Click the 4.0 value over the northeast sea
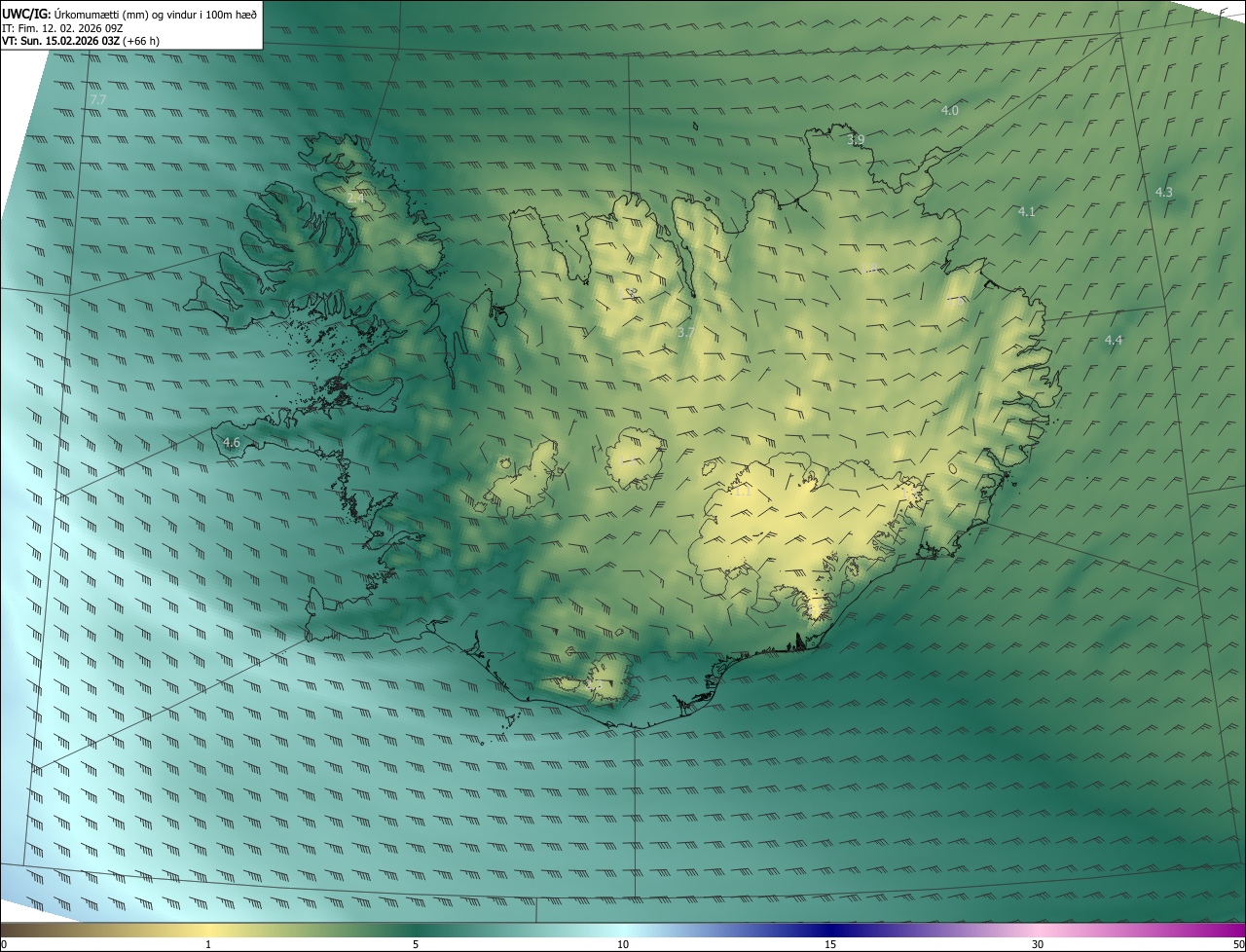1246x952 pixels. click(950, 111)
